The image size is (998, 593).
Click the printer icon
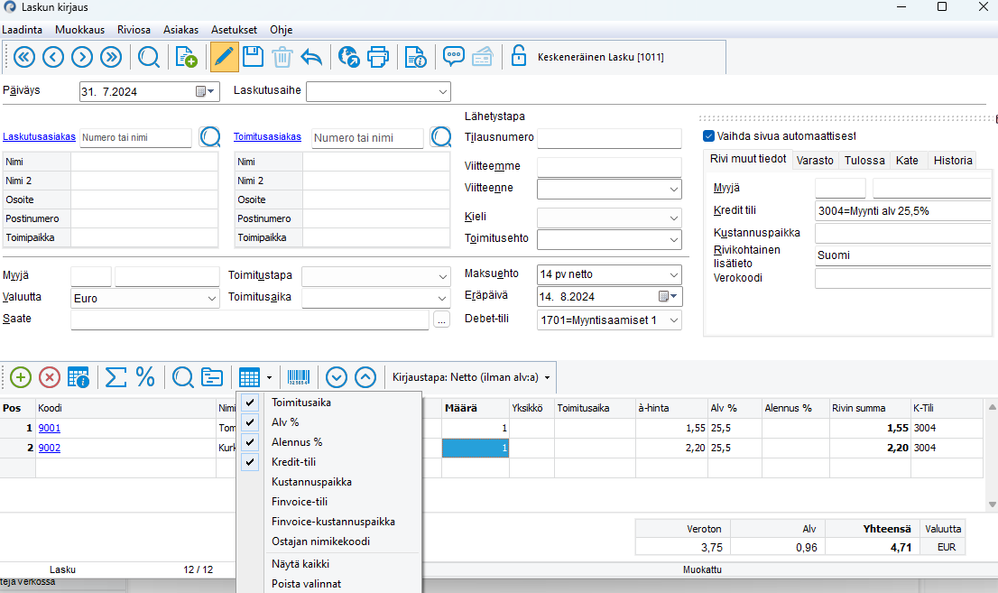click(x=378, y=57)
